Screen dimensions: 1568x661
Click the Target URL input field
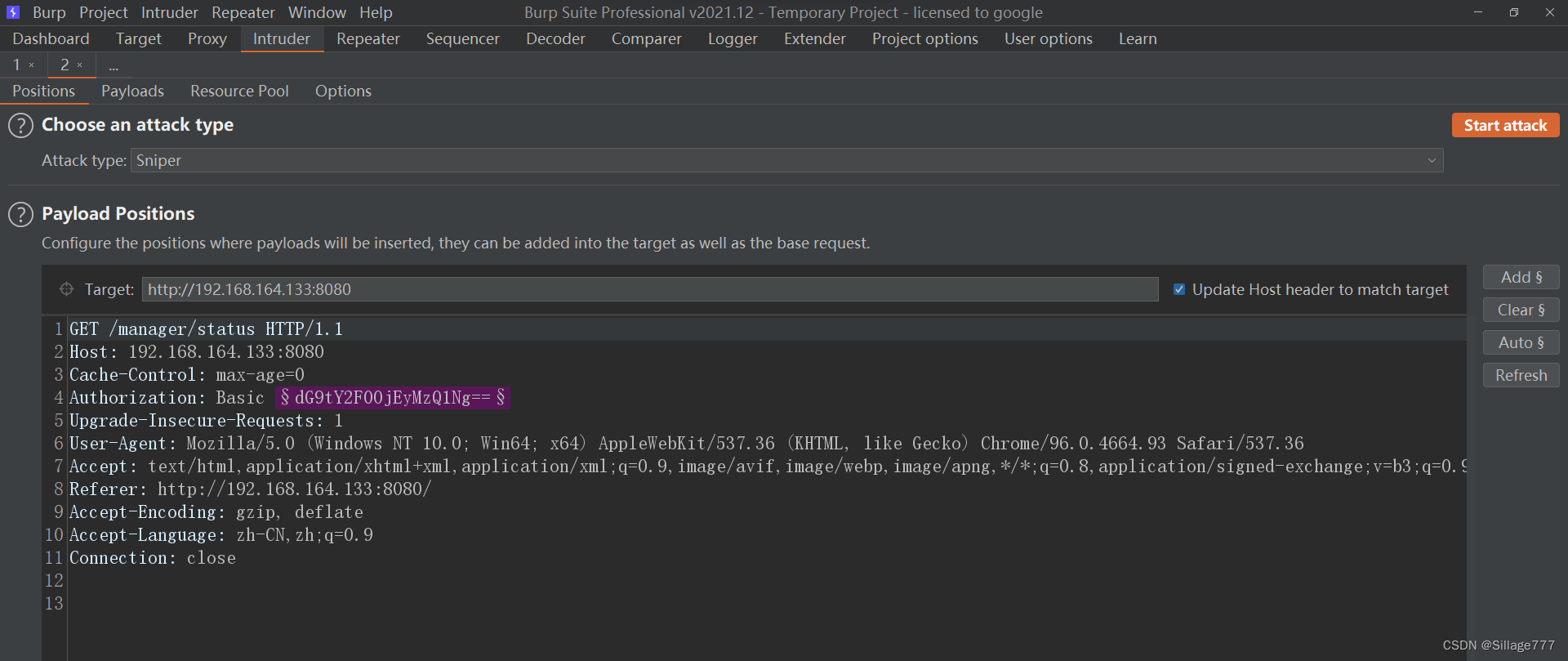pyautogui.click(x=650, y=289)
